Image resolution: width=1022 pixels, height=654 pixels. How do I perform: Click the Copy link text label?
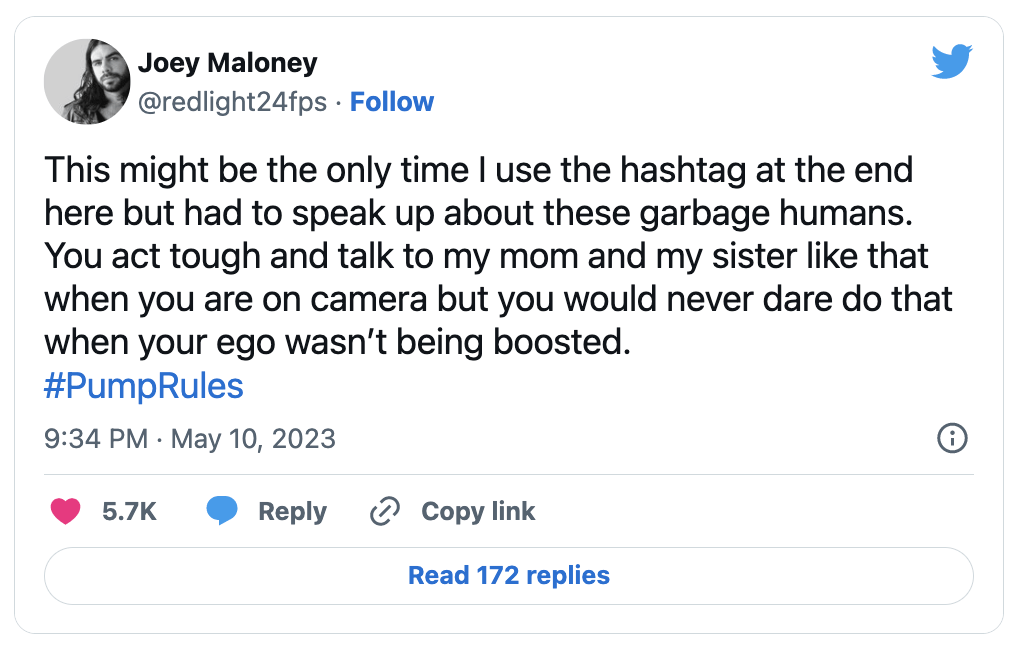tap(478, 511)
